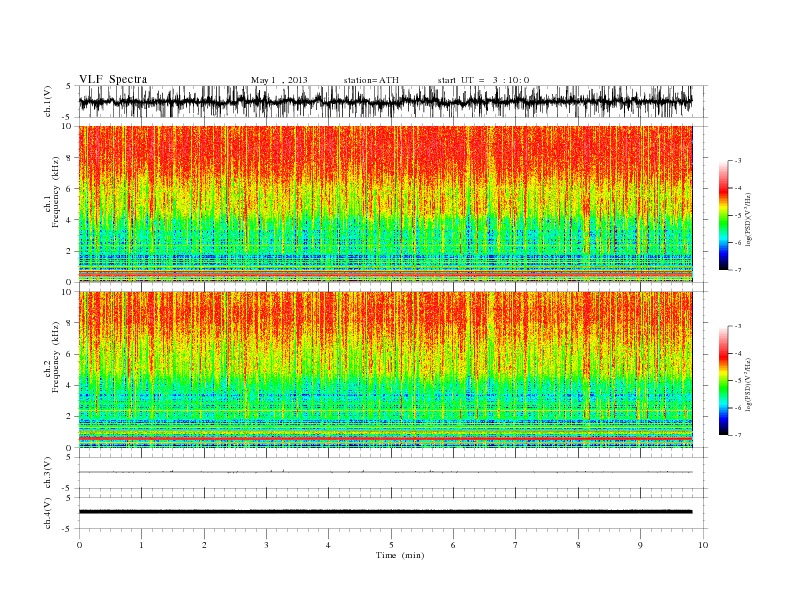792x612 pixels.
Task: Click the ch.1 "Frequency (kHz)" axis label
Action: tap(56, 192)
